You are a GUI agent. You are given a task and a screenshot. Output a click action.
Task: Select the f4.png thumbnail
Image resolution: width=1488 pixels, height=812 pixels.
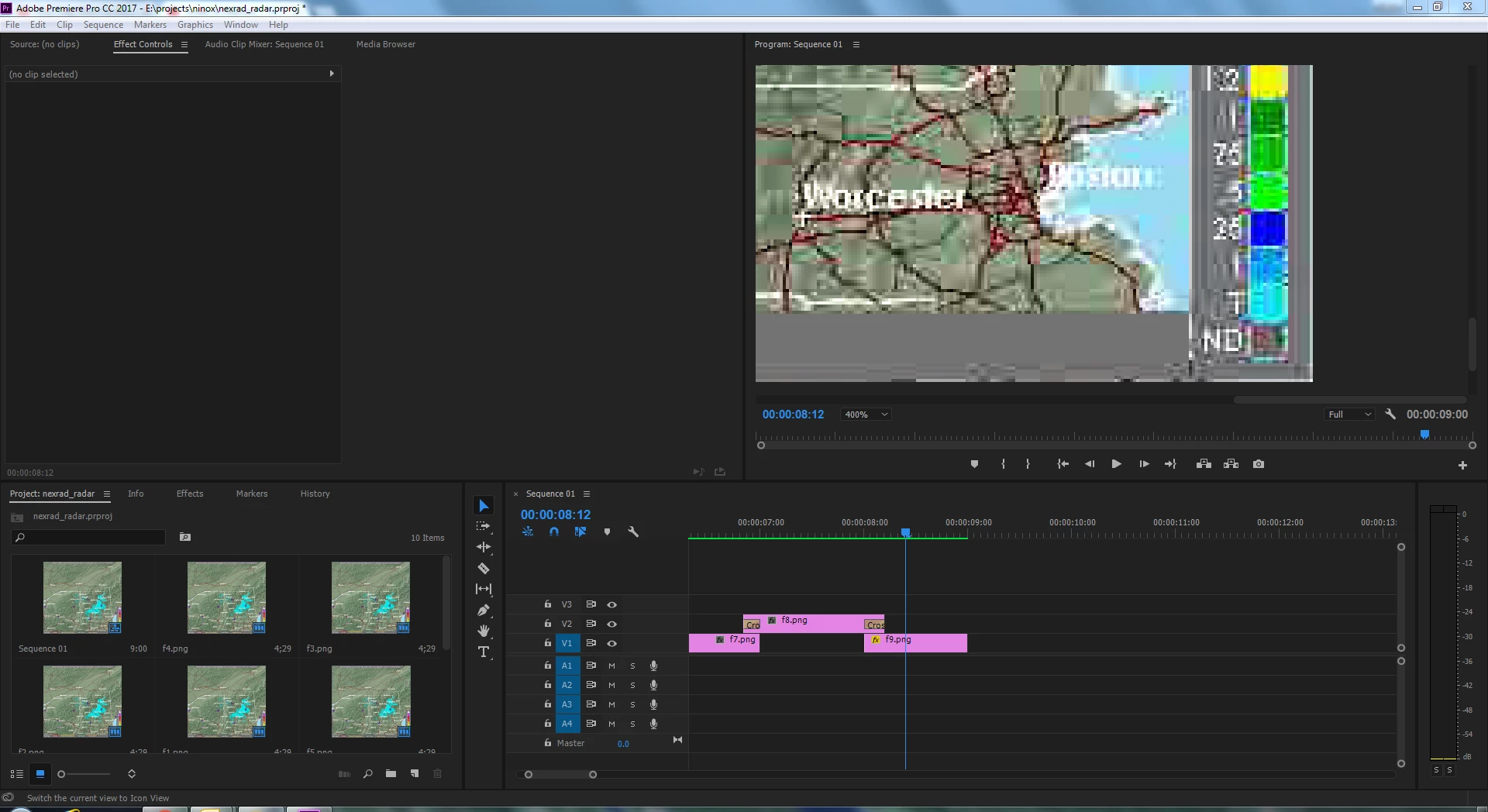point(226,597)
